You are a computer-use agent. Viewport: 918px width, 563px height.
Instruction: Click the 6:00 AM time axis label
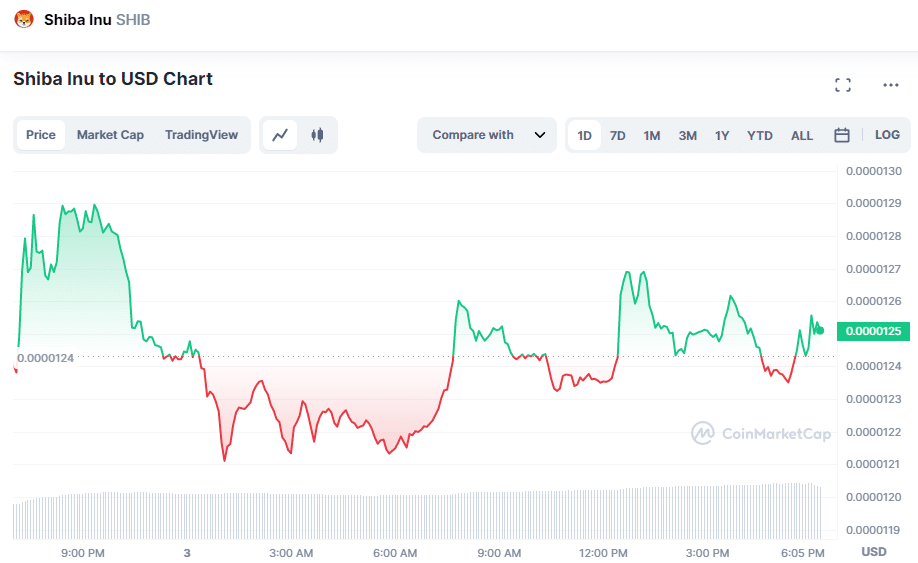click(x=395, y=553)
